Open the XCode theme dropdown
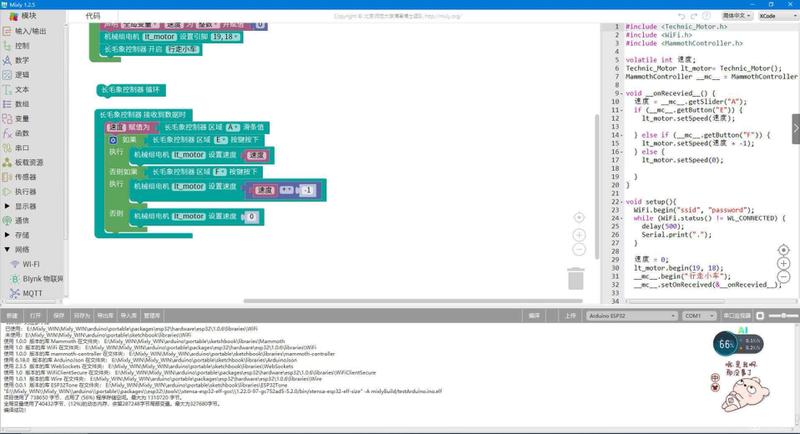 [x=778, y=16]
